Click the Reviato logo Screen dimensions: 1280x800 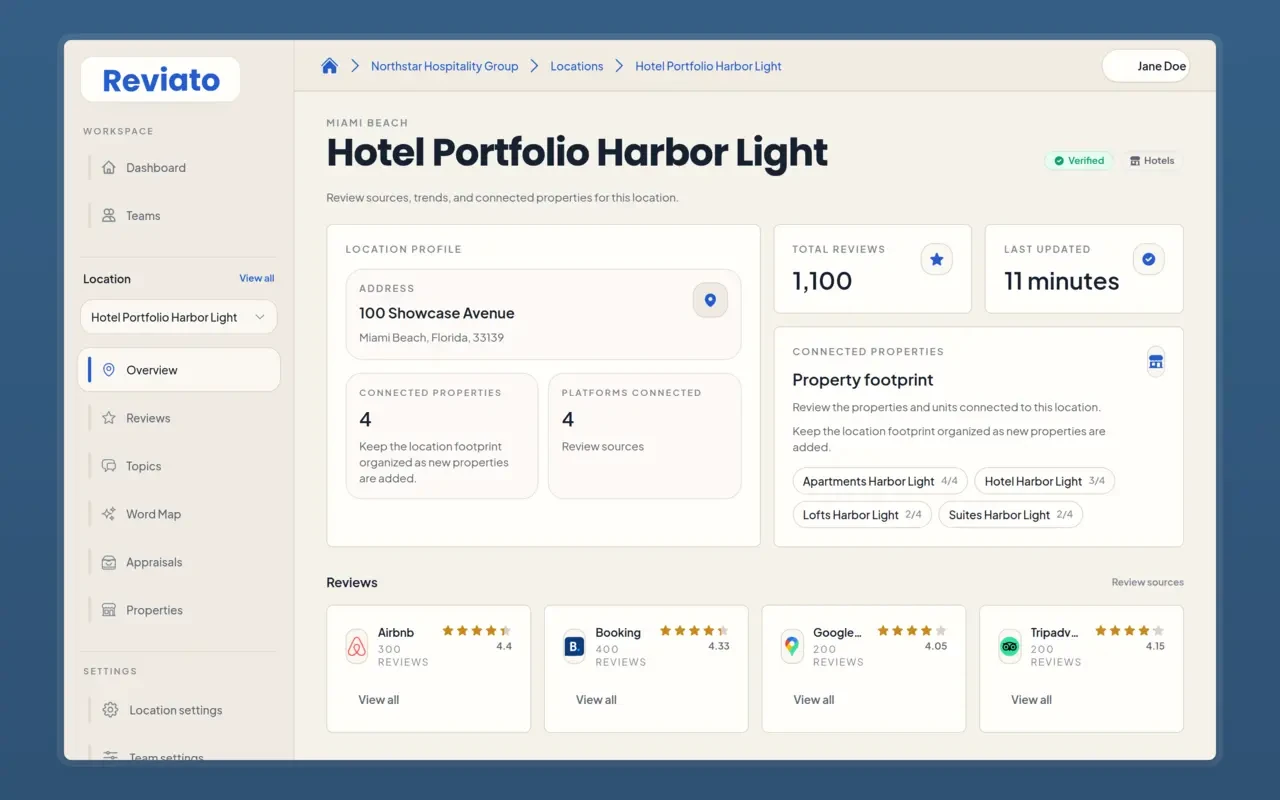161,80
